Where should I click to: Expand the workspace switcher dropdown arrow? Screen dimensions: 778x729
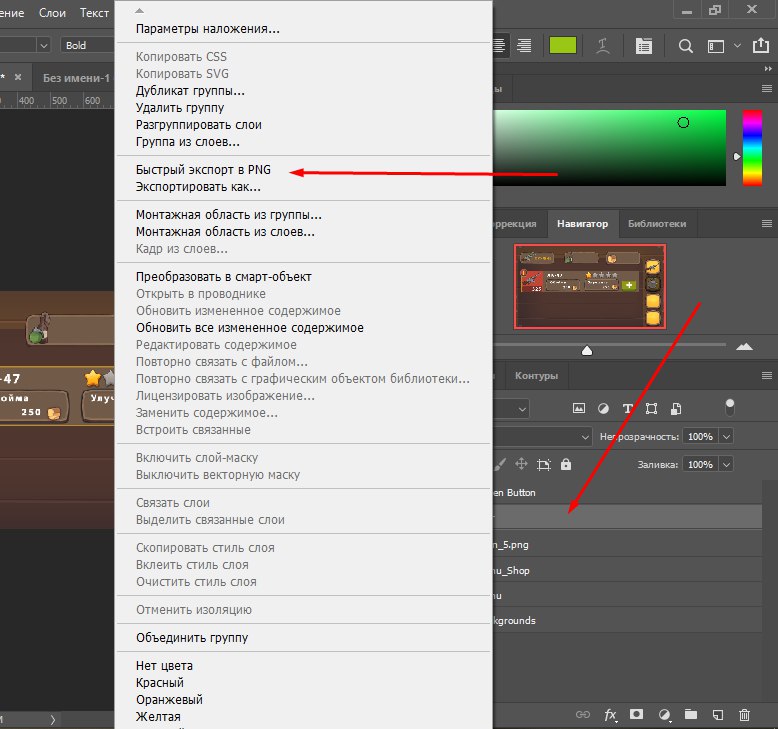click(737, 46)
